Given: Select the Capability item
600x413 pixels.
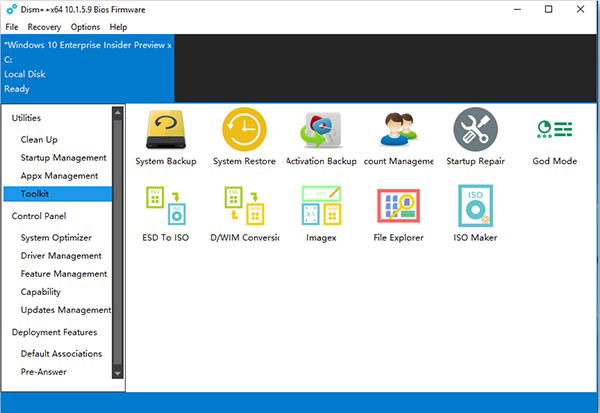Looking at the screenshot, I should coord(41,292).
